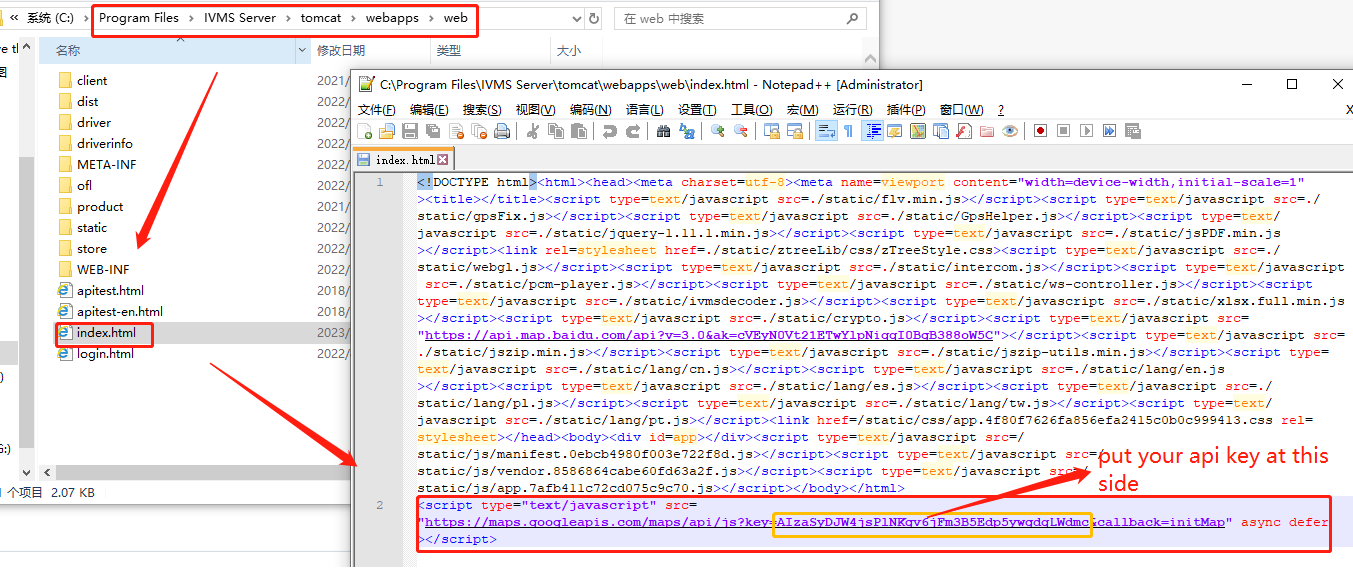The height and width of the screenshot is (570, 1353).
Task: Run macro multiple times icon
Action: click(1109, 131)
